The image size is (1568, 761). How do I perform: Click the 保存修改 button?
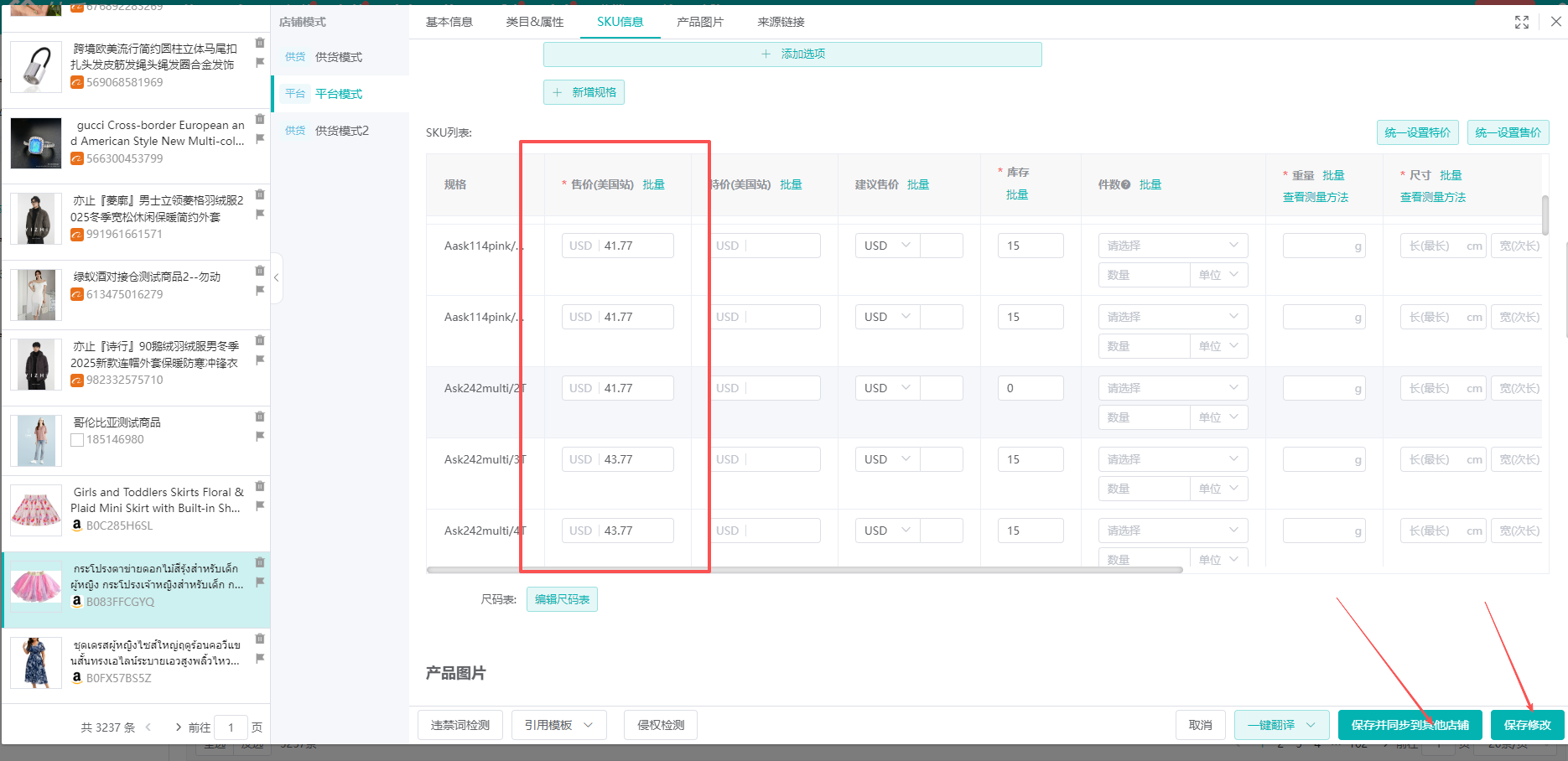pos(1527,725)
